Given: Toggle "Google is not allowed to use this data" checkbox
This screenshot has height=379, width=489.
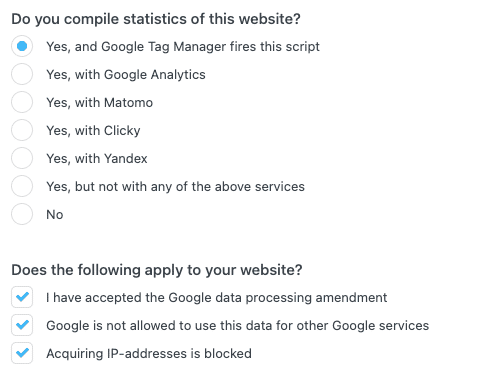Looking at the screenshot, I should (22, 325).
